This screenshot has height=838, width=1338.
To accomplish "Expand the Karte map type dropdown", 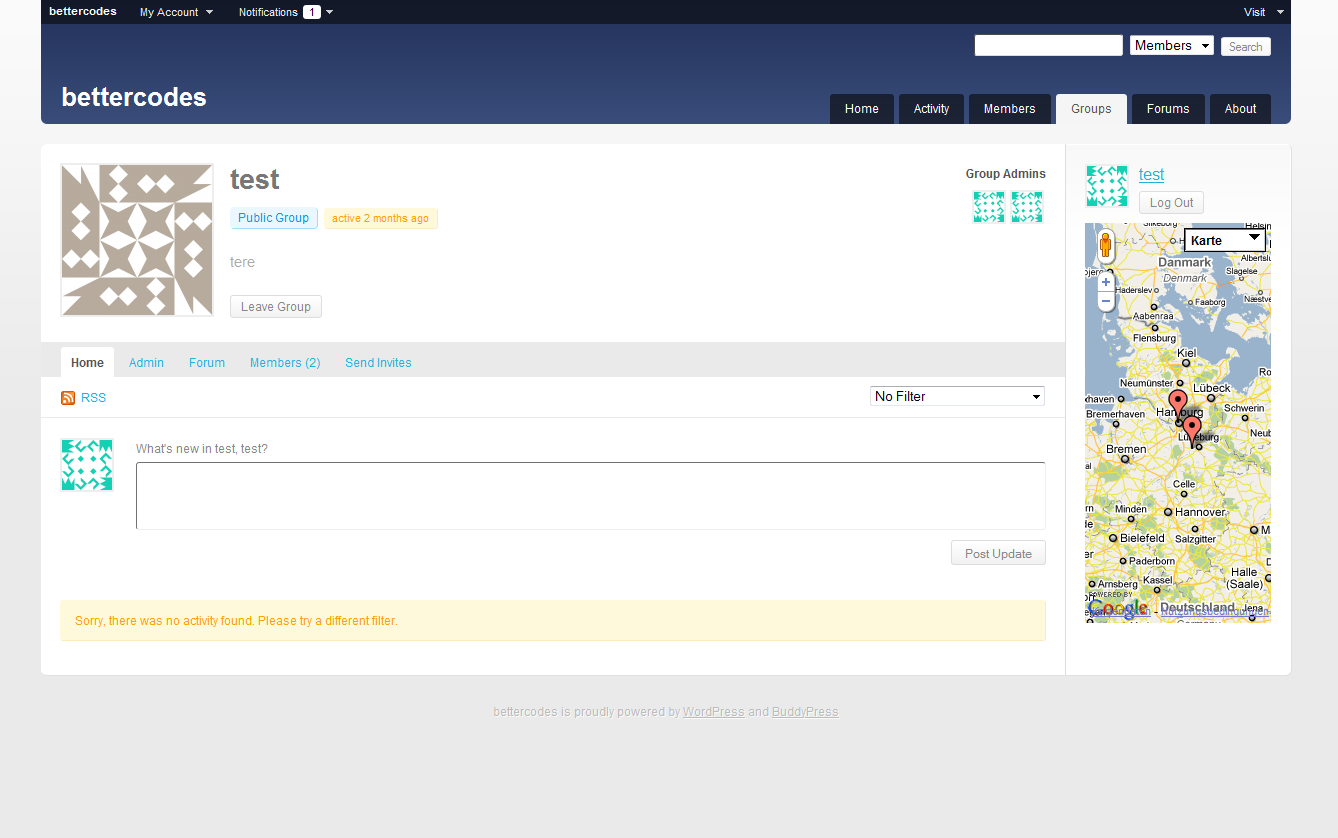I will click(x=1225, y=240).
